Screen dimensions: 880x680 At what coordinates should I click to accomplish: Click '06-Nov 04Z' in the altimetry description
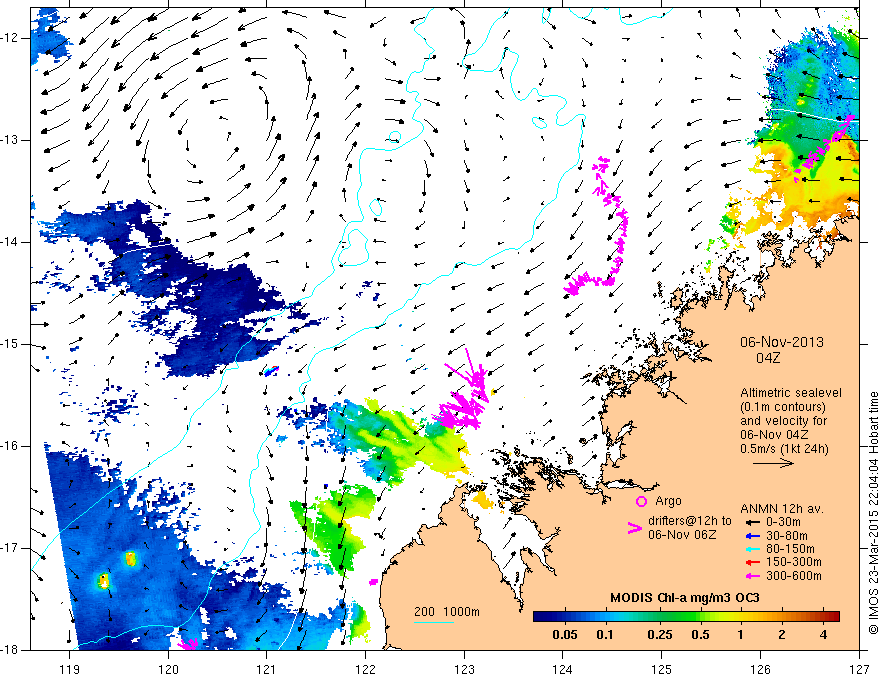[774, 435]
